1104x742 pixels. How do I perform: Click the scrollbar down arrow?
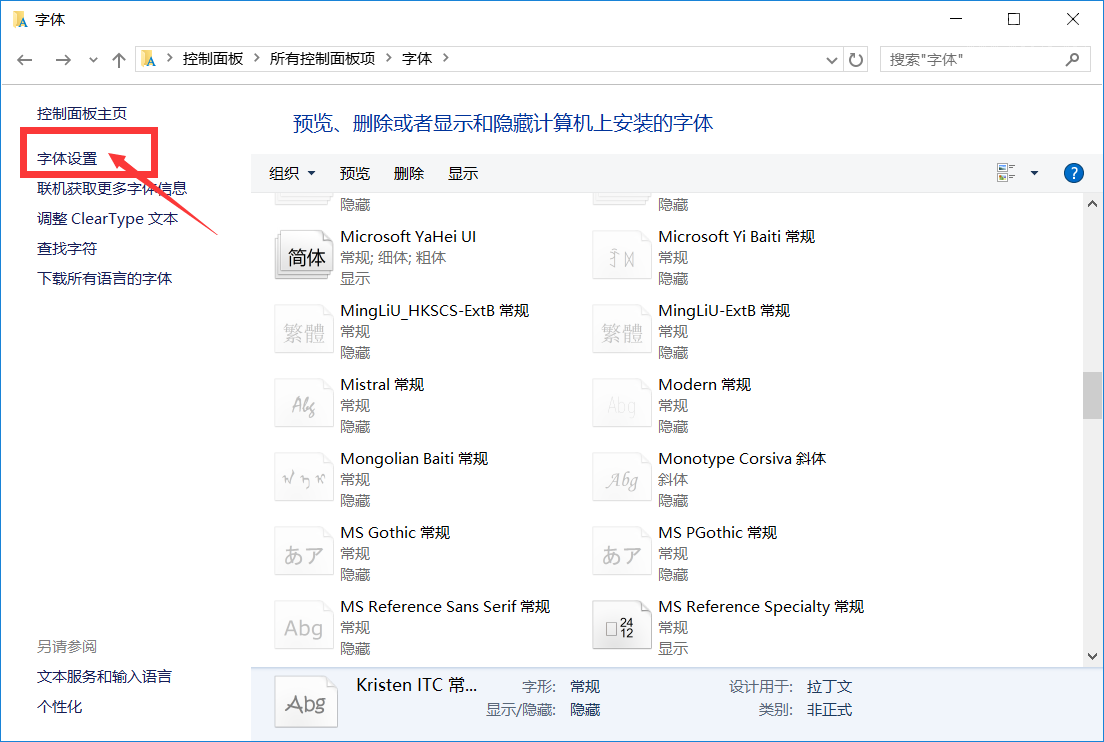point(1092,656)
